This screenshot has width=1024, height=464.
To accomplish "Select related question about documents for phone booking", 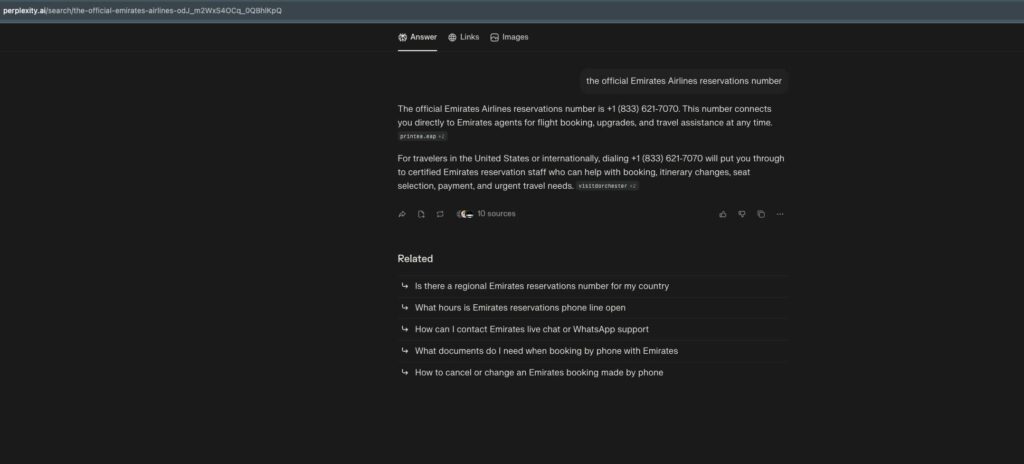I will tap(546, 351).
